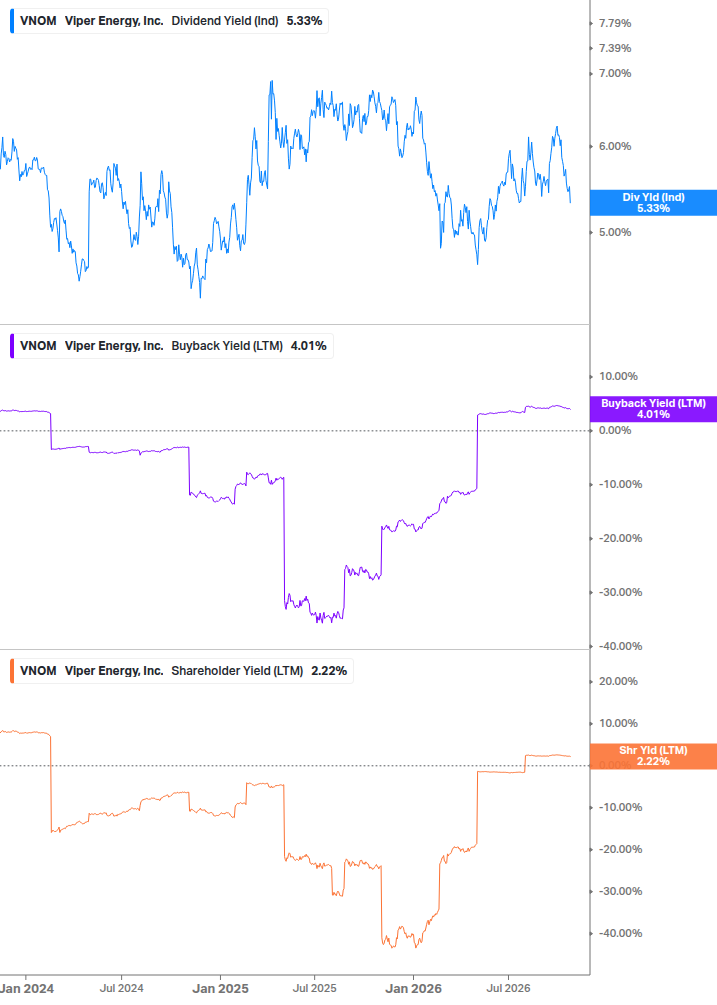Viewport: 717px width, 1005px height.
Task: Click the Jan 2024 x-axis label
Action: (x=27, y=988)
